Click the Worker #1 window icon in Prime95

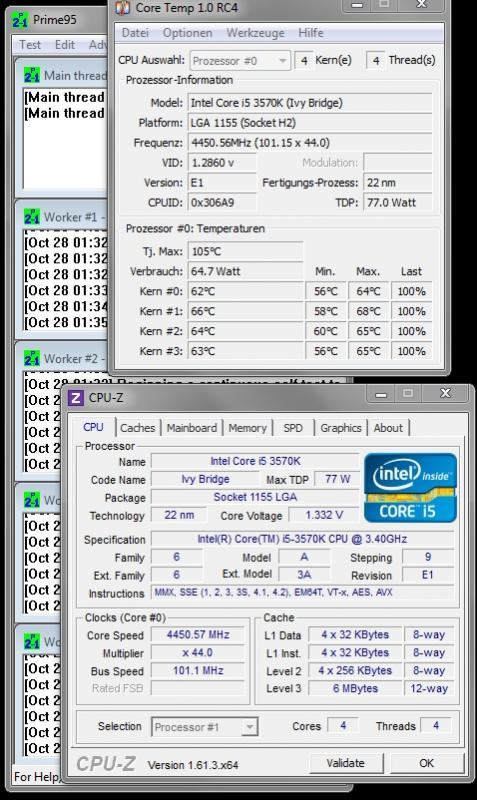coord(32,217)
